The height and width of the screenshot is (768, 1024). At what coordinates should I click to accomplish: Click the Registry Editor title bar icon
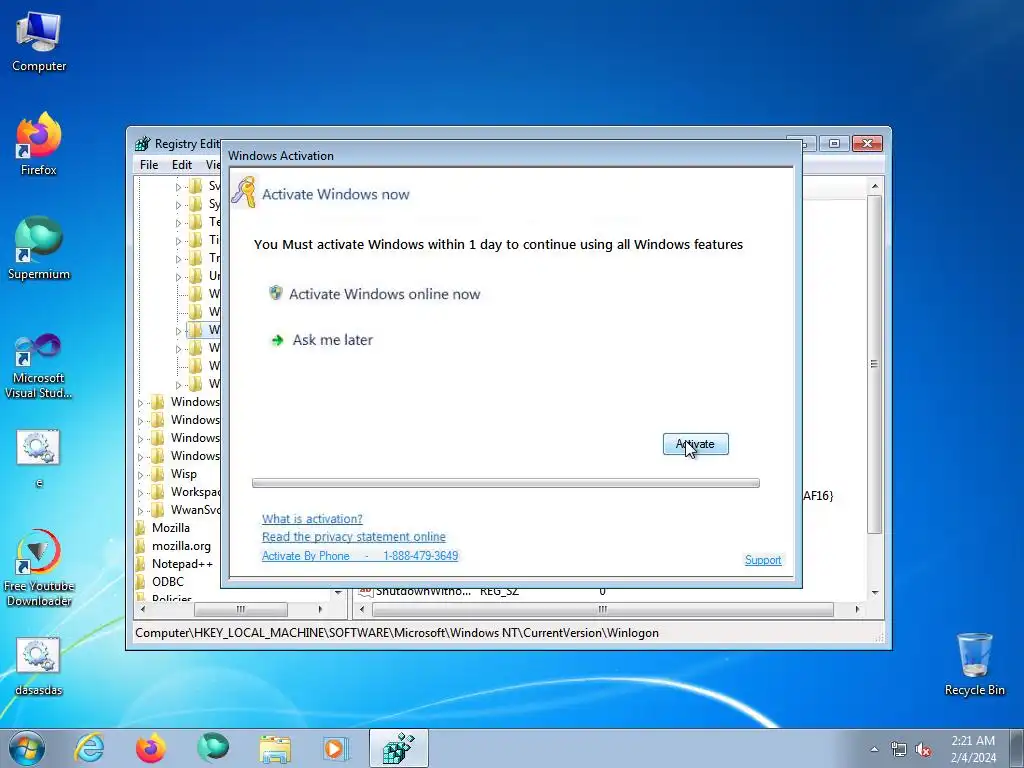(142, 144)
